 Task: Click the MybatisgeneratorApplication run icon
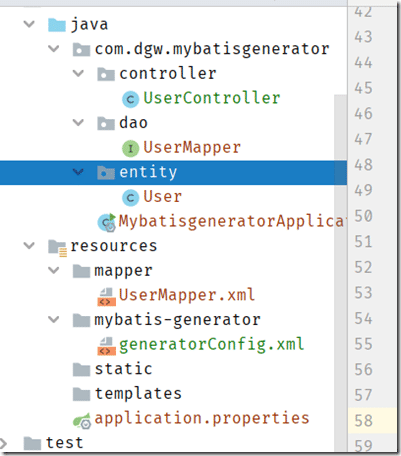point(107,222)
